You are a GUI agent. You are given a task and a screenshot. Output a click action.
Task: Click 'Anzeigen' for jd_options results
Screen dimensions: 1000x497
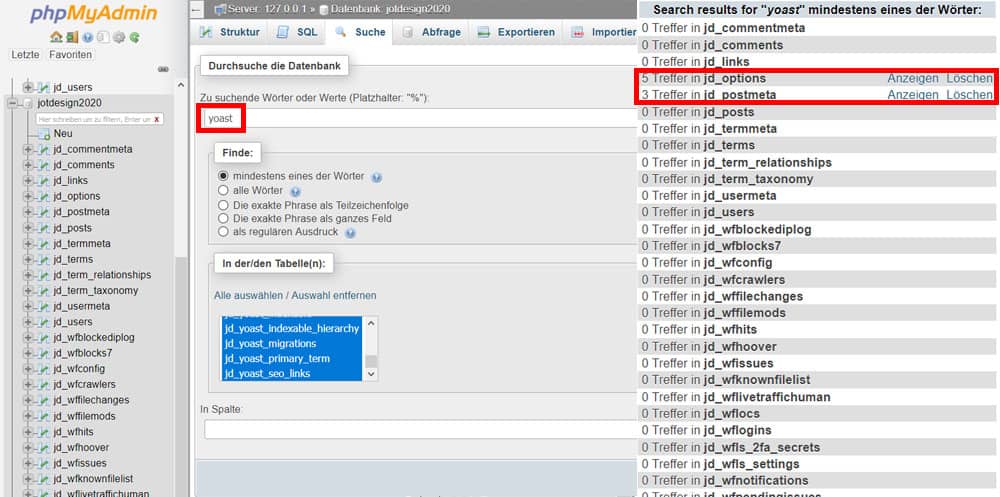click(913, 78)
